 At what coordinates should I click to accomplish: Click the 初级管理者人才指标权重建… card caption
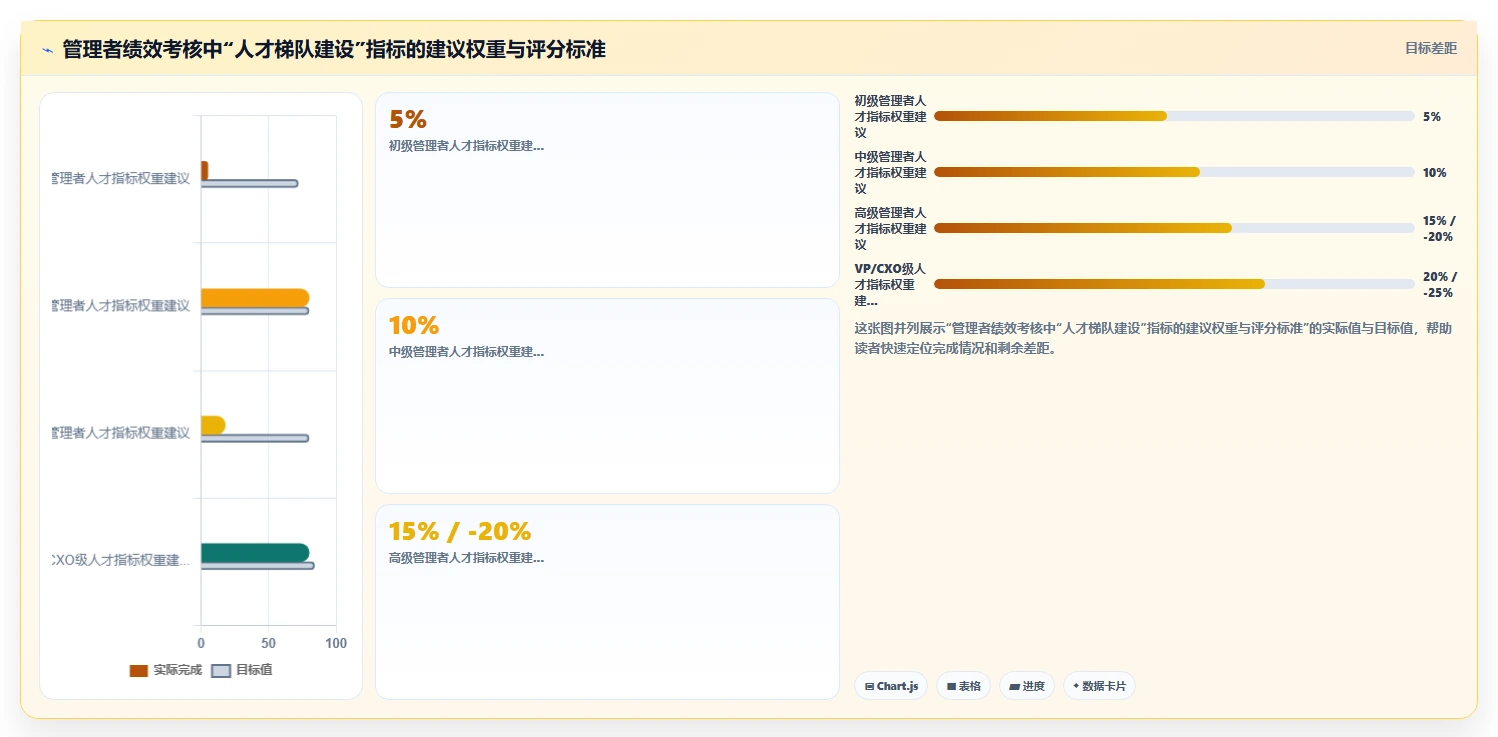pyautogui.click(x=466, y=146)
